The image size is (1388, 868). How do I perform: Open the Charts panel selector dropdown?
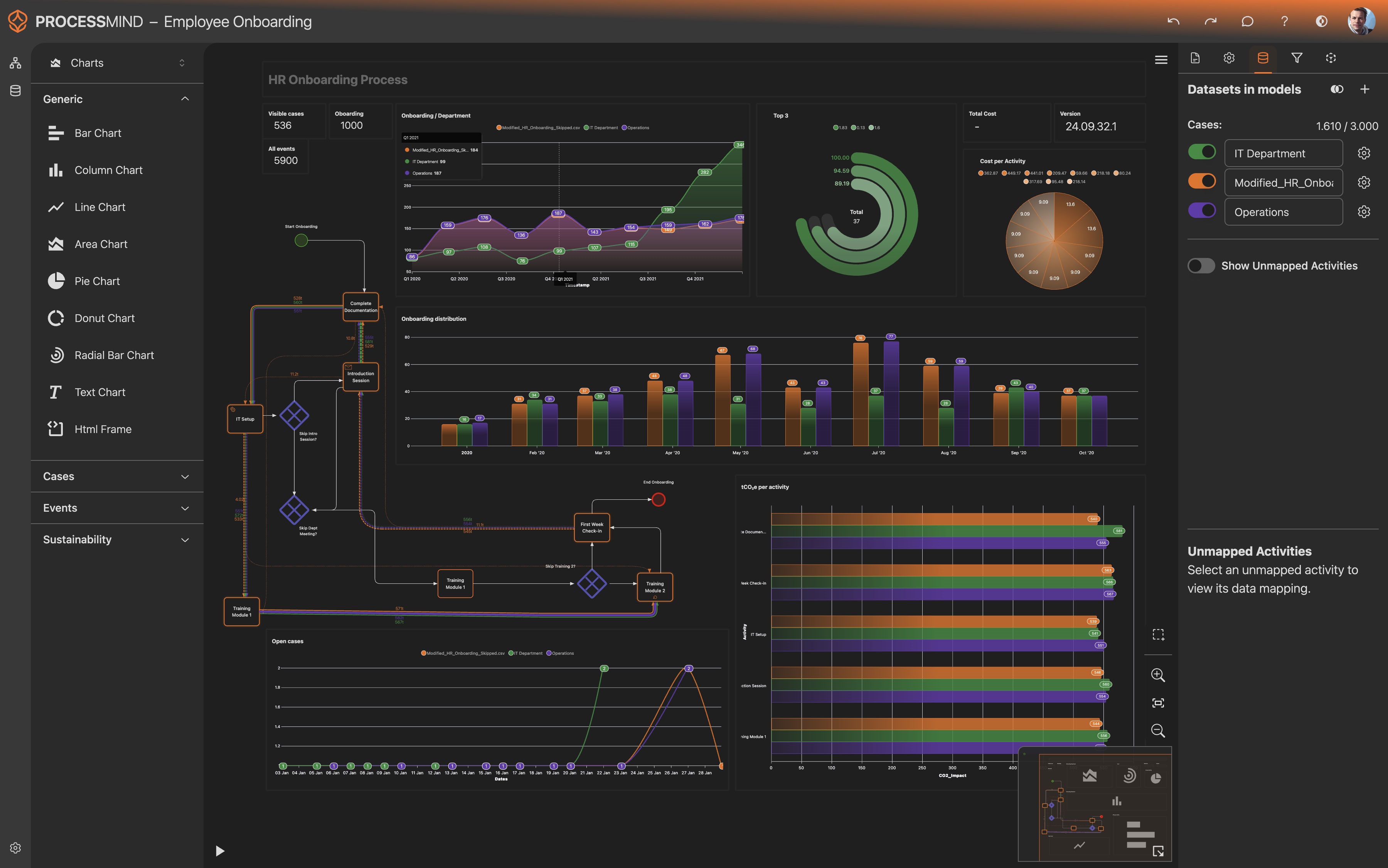point(117,62)
